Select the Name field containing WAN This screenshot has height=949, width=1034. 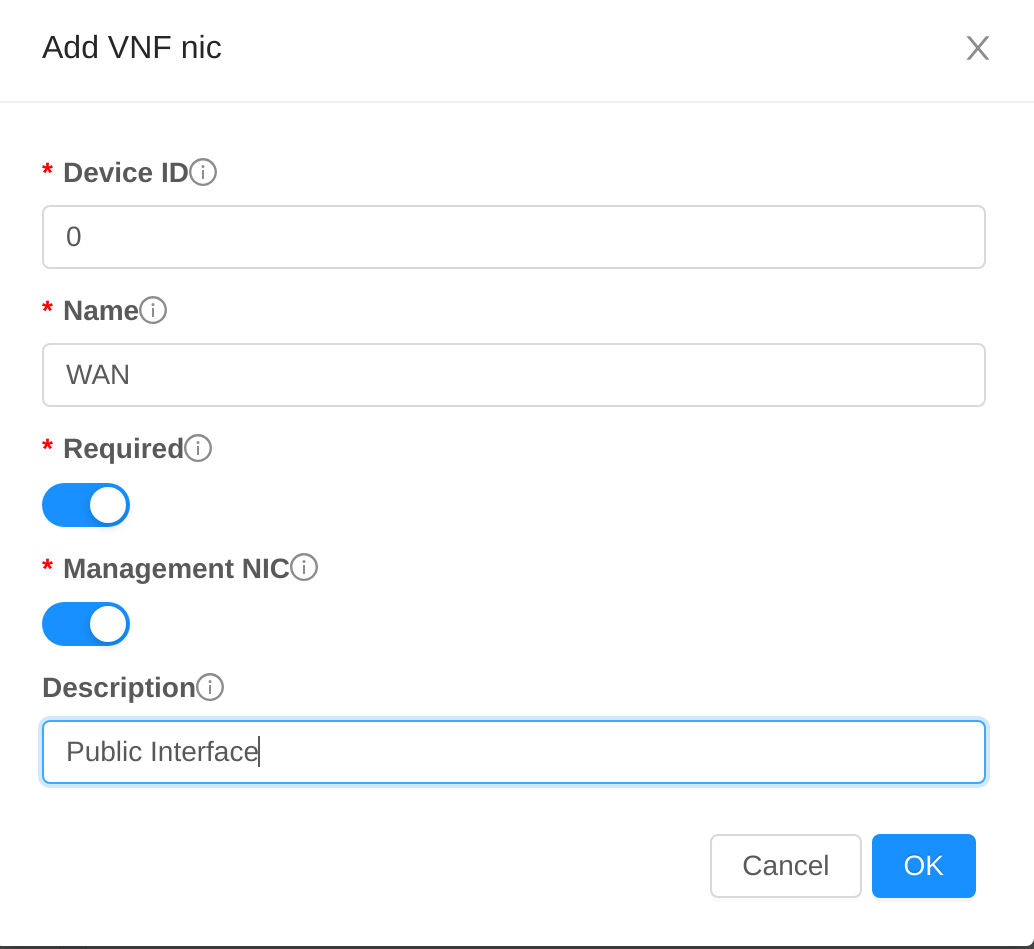click(x=513, y=375)
